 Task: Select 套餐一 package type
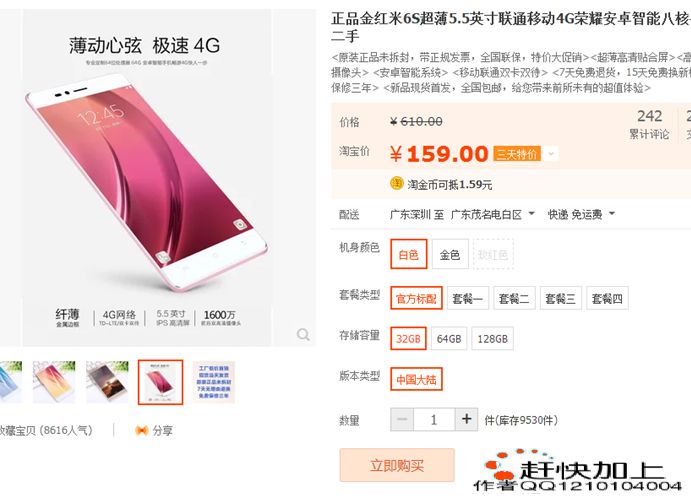[468, 298]
